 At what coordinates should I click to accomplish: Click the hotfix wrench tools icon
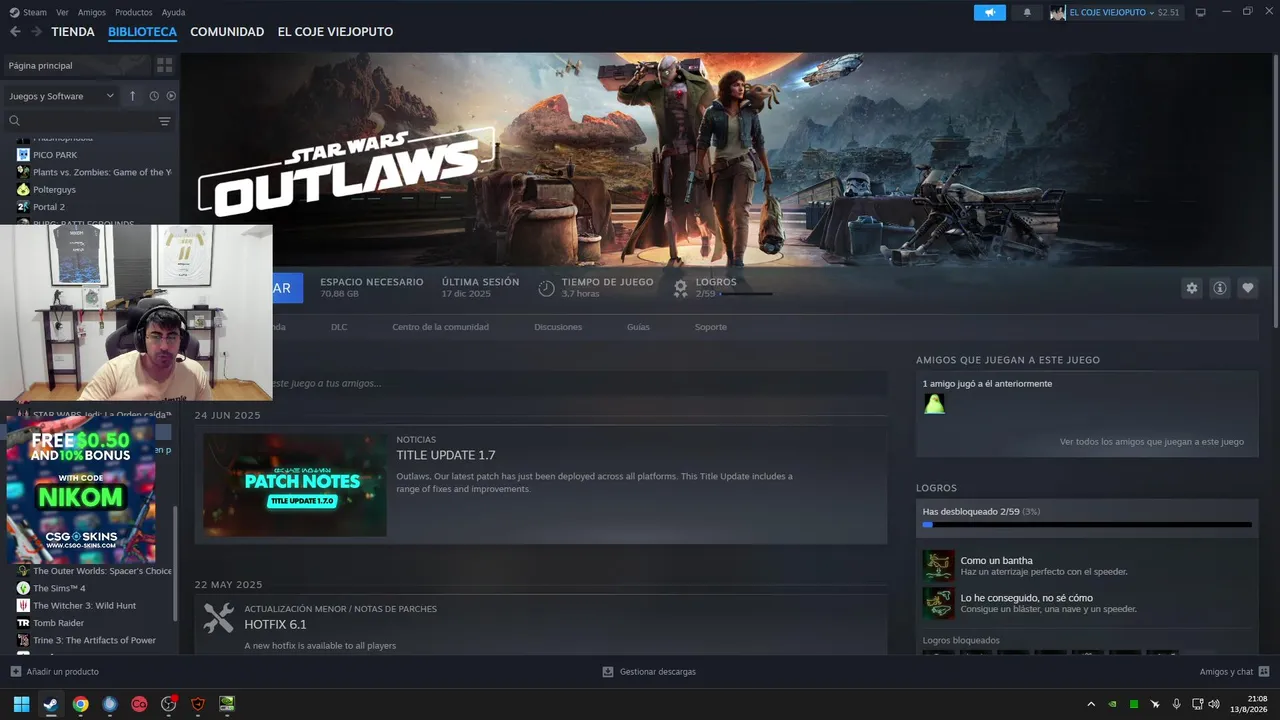click(218, 618)
